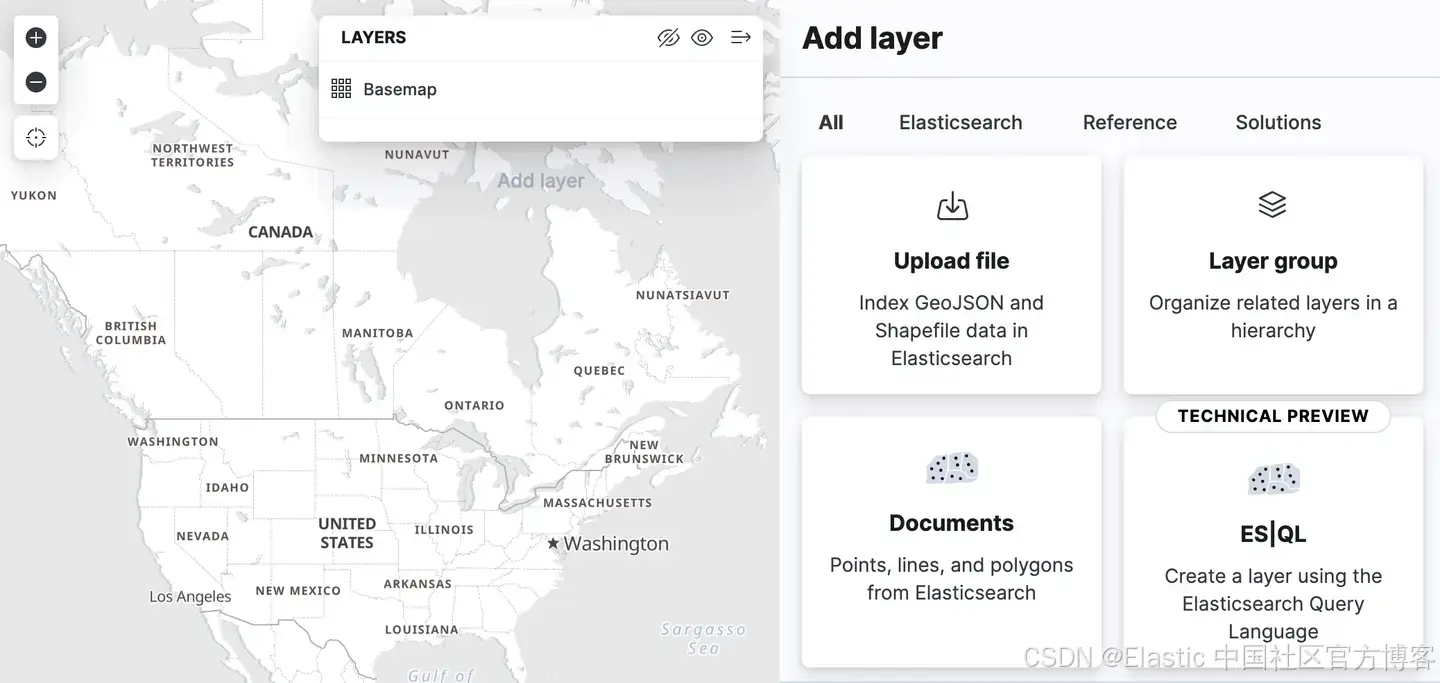Choose the Layer group card title
The width and height of the screenshot is (1440, 683).
pos(1273,261)
